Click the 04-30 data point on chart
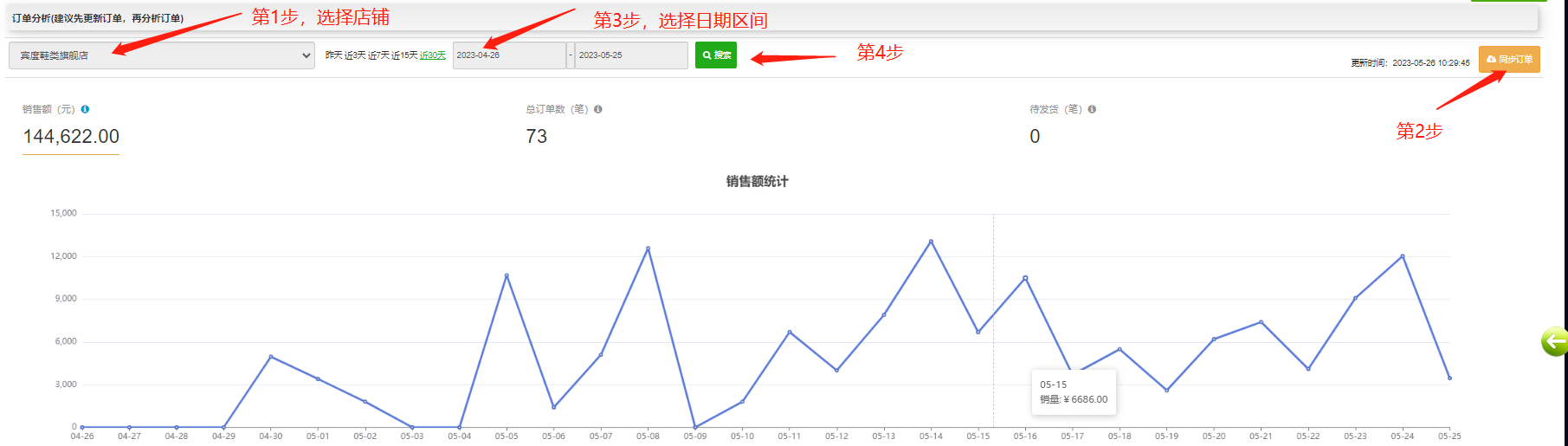Image resolution: width=1568 pixels, height=446 pixels. (x=271, y=357)
